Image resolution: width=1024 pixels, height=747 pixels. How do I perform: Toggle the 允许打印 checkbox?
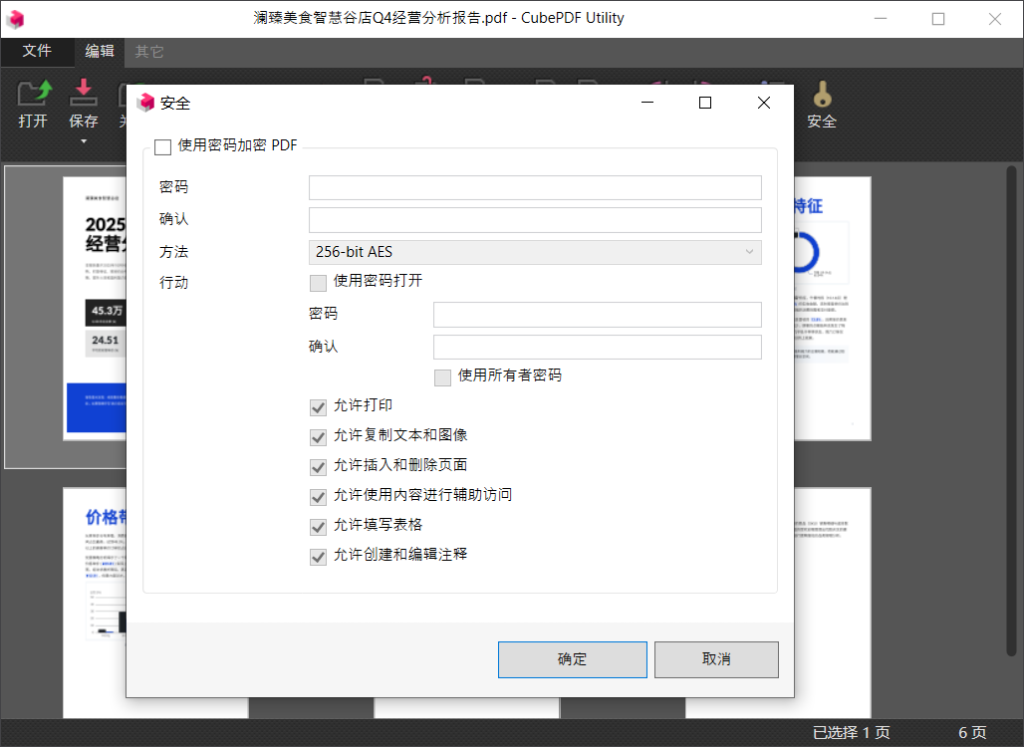[318, 407]
